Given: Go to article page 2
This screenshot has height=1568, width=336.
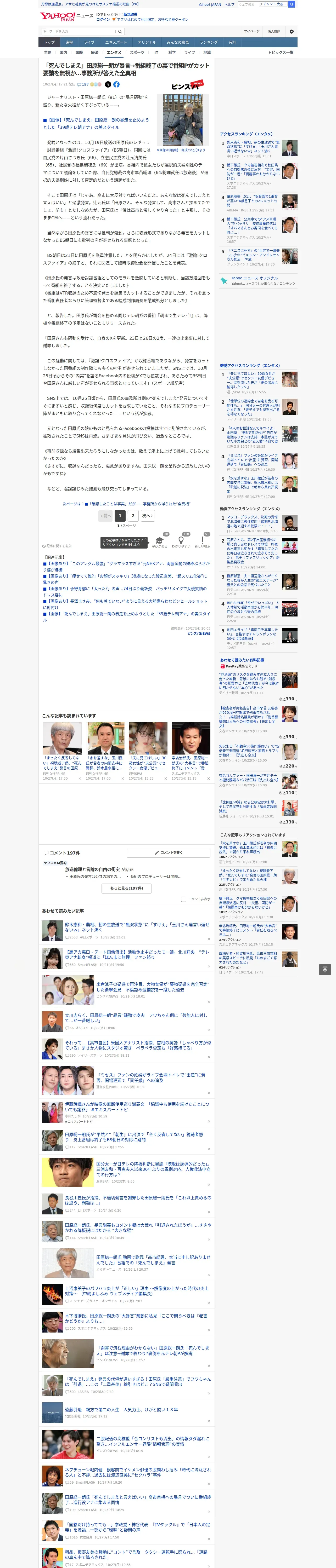Looking at the screenshot, I should pos(133,516).
